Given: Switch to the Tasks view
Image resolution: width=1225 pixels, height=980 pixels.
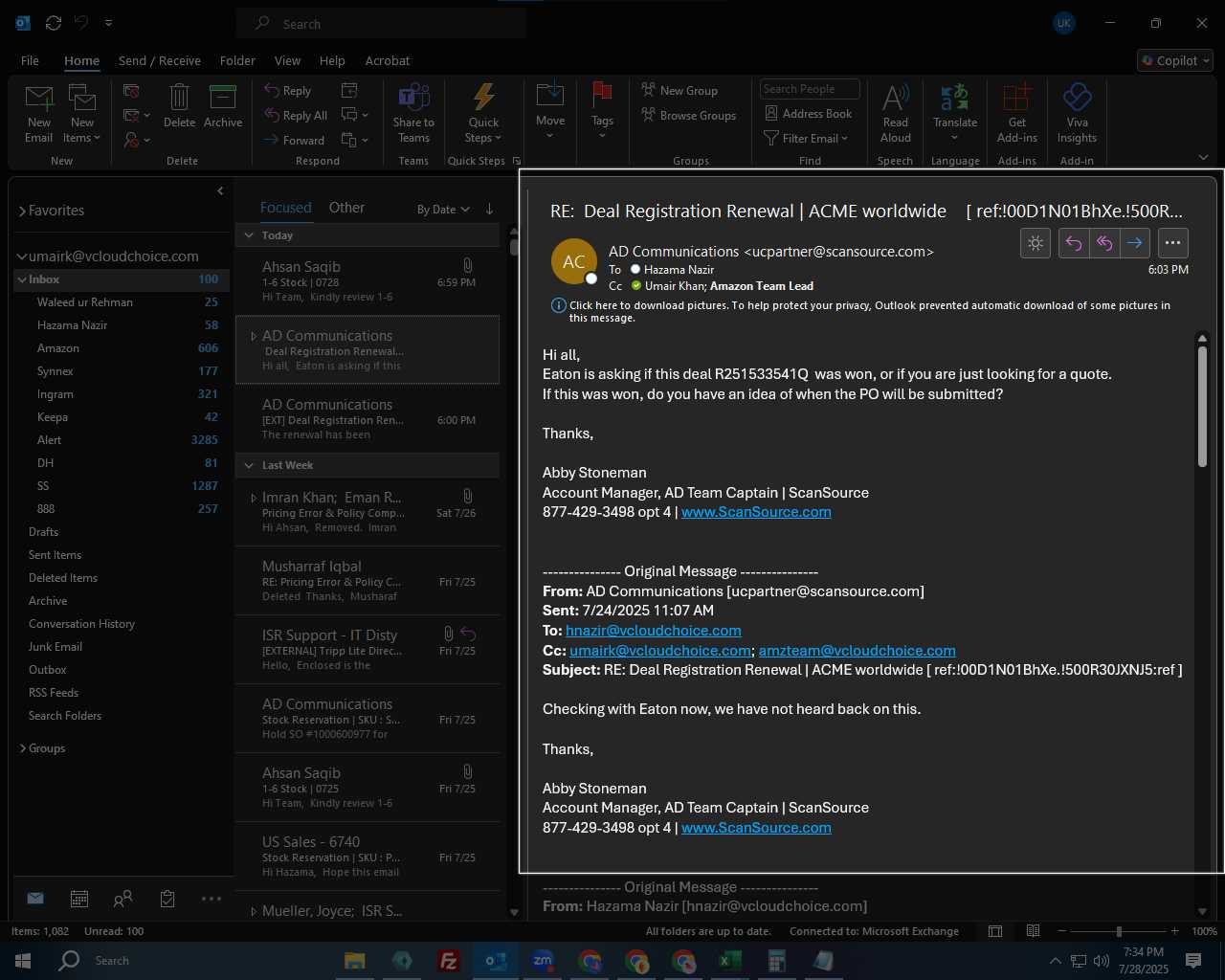Looking at the screenshot, I should tap(167, 899).
